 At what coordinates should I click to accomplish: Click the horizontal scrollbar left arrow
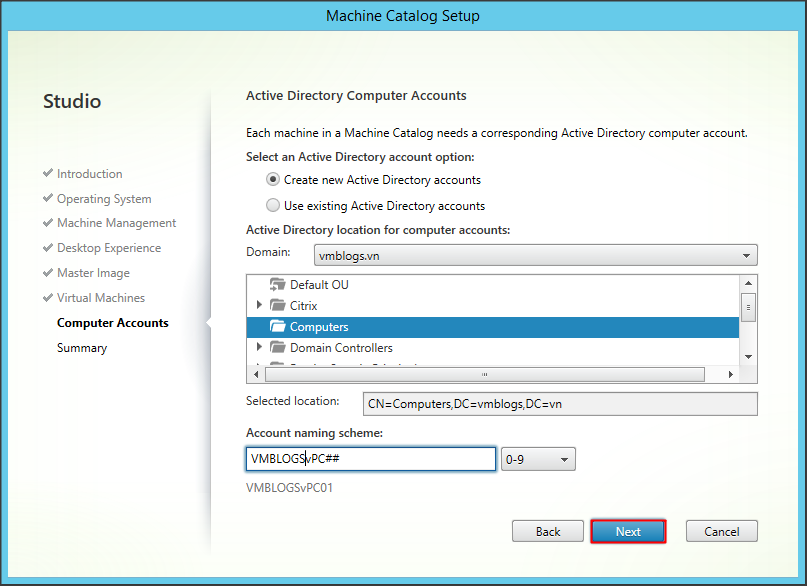point(254,374)
